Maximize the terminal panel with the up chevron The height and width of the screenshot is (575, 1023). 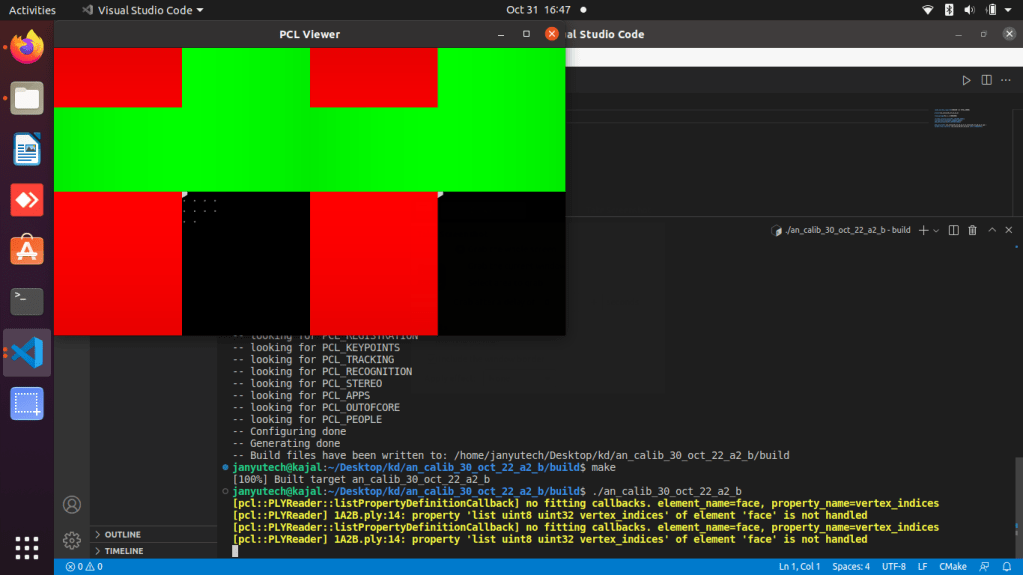click(992, 230)
